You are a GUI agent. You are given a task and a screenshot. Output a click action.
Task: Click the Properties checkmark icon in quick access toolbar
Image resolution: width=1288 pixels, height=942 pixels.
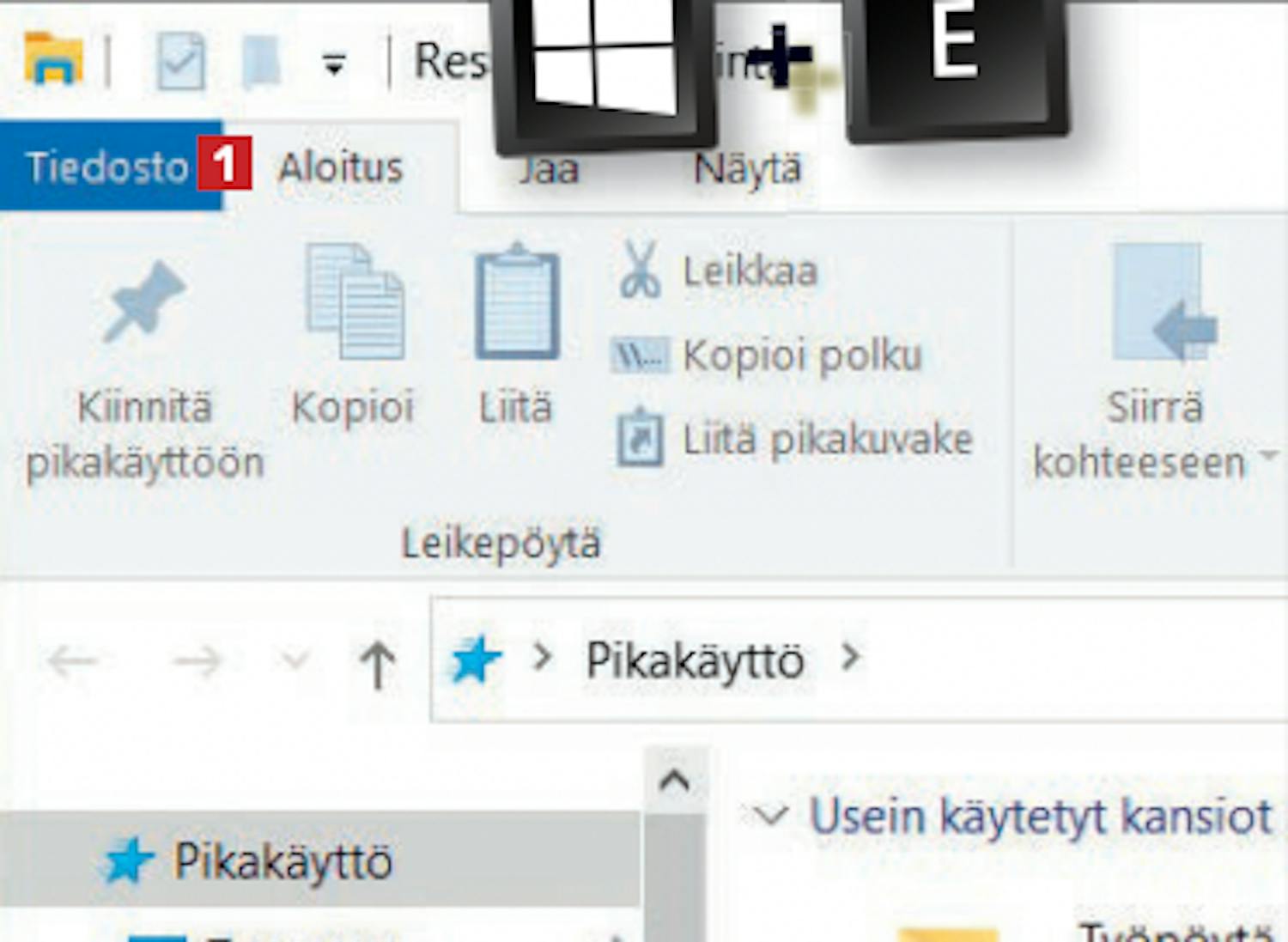tap(181, 60)
